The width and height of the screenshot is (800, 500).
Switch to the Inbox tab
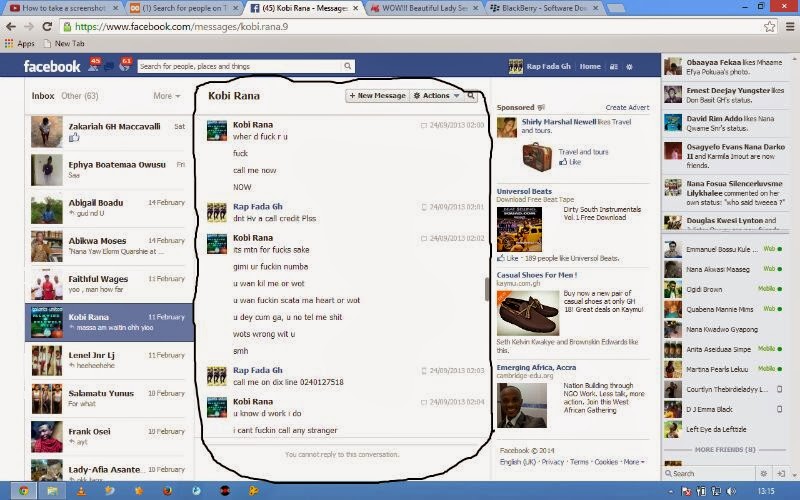43,96
